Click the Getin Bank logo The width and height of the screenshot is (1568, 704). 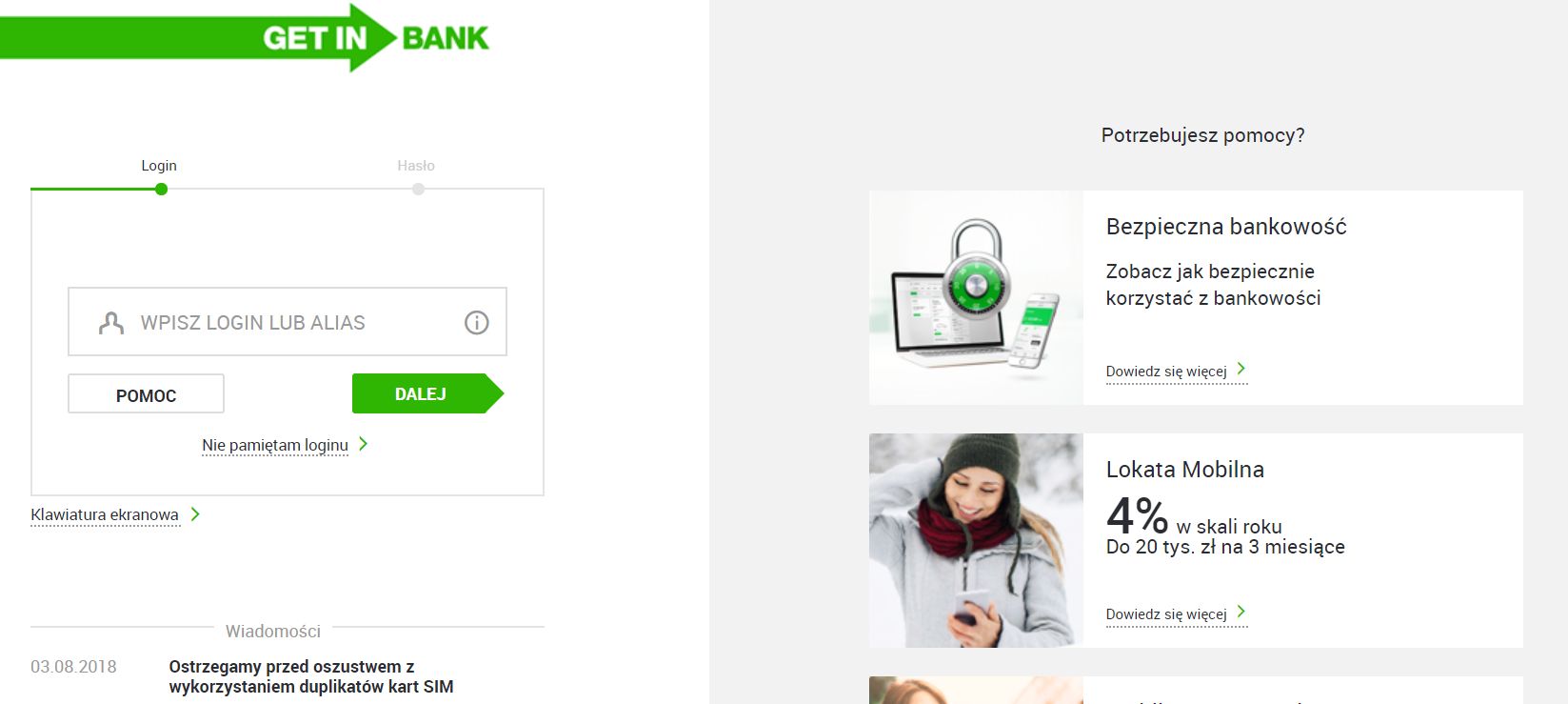tap(246, 38)
